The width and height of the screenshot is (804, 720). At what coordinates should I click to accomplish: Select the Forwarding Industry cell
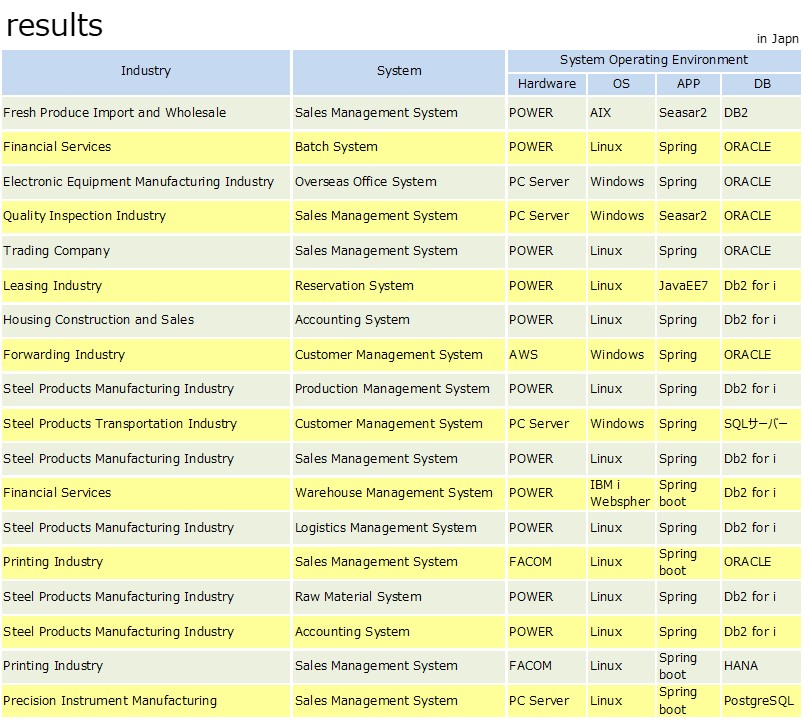(146, 355)
